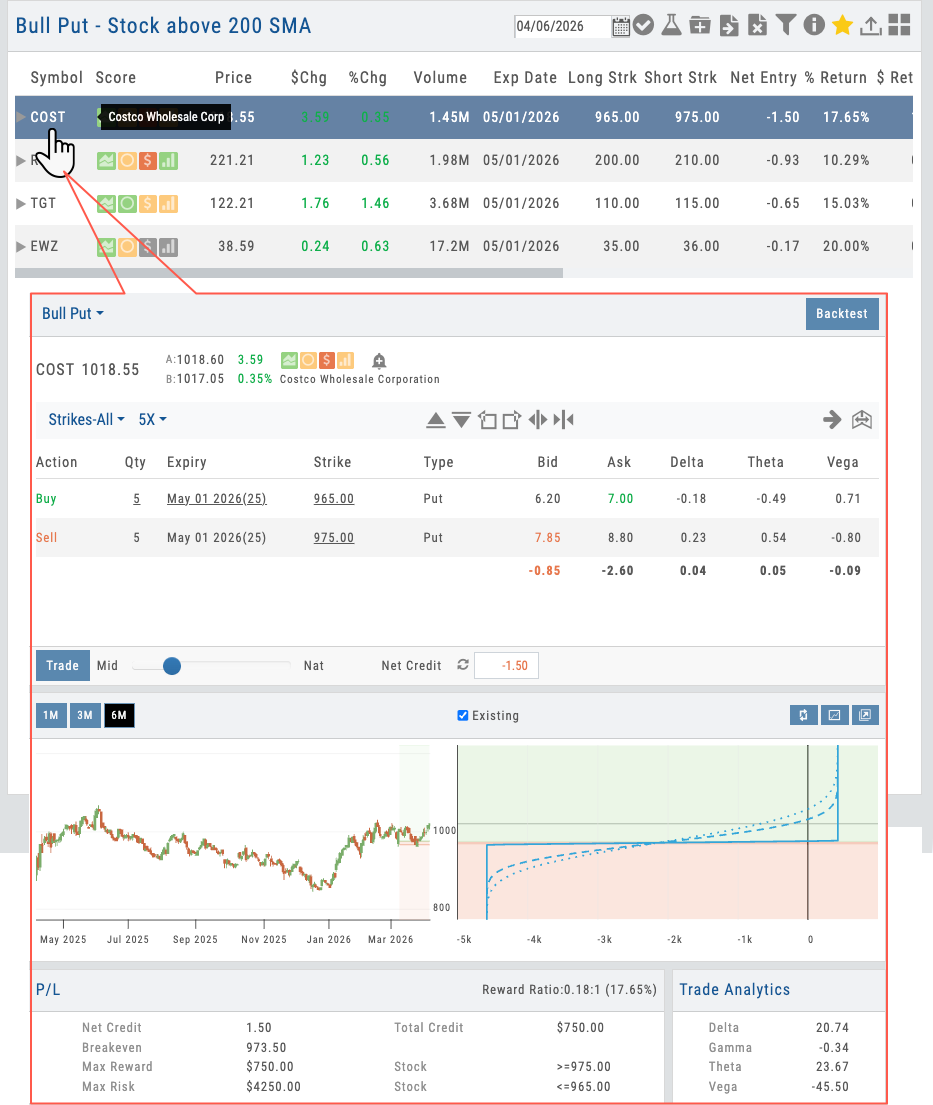
Task: Sort the table by the Exp Date column
Action: pos(525,77)
